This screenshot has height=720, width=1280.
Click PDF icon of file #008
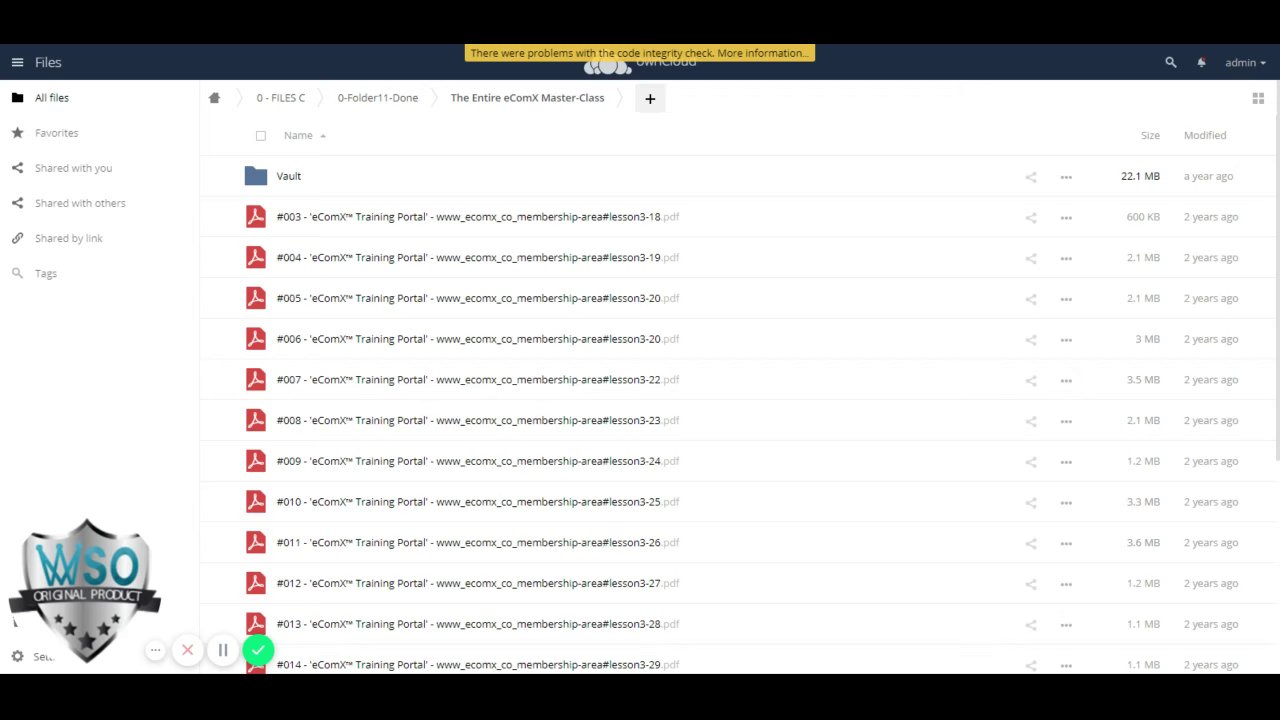pyautogui.click(x=256, y=421)
